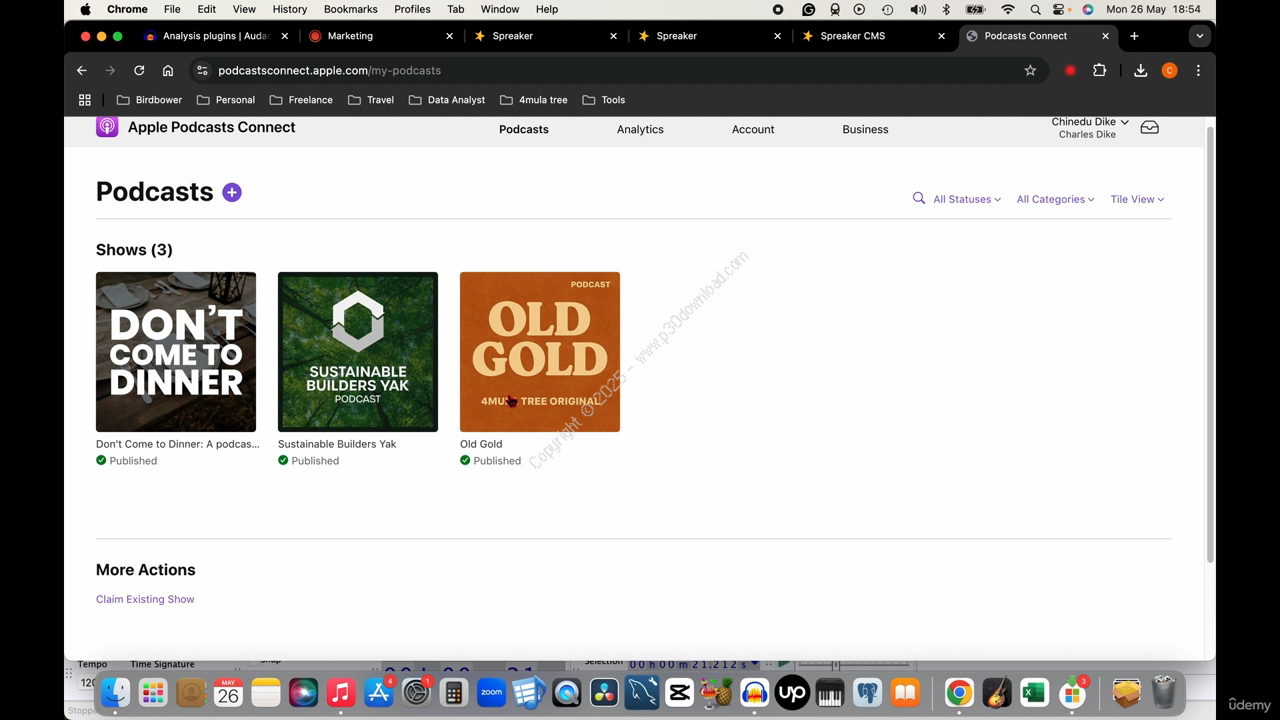Open the Old Gold show title link

pyautogui.click(x=481, y=444)
